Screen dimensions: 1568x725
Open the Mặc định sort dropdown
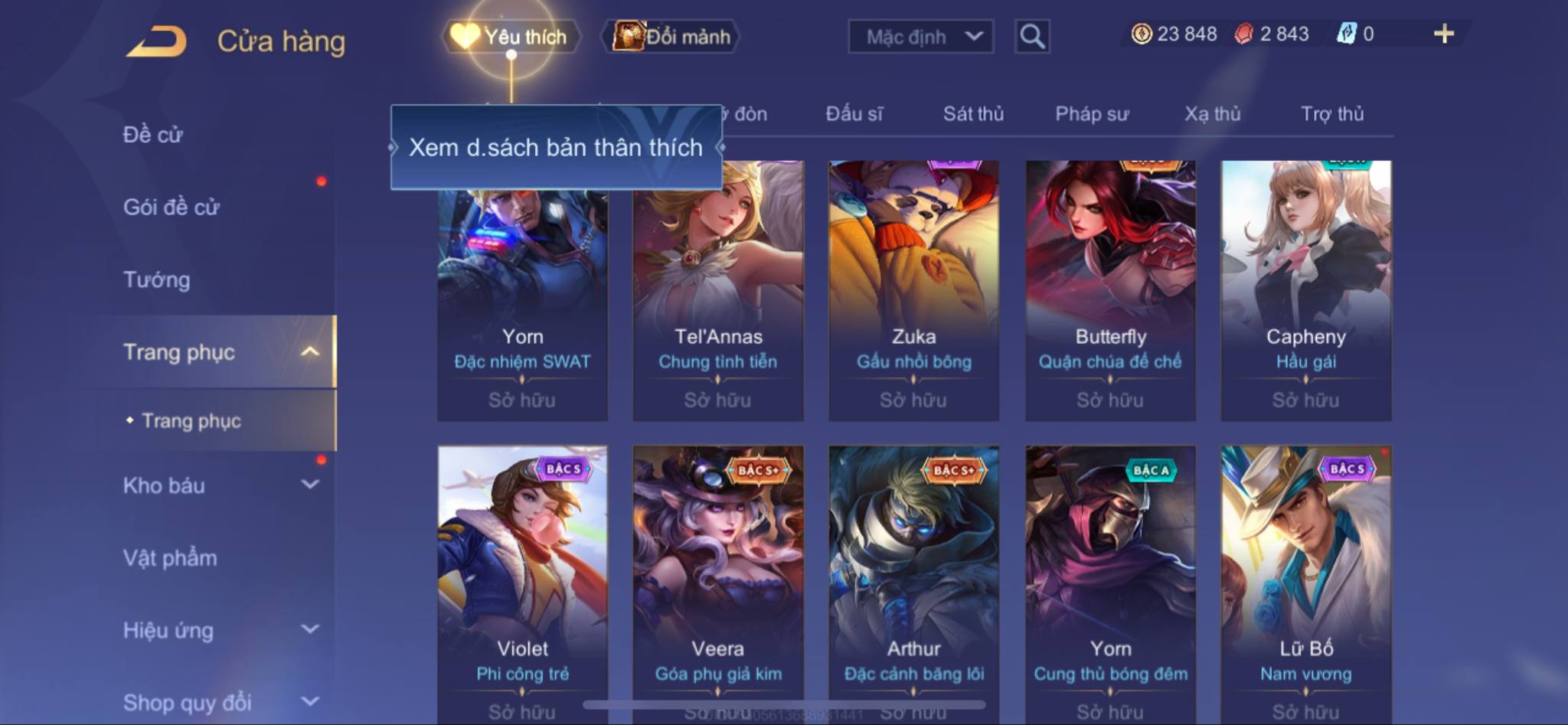[x=921, y=37]
